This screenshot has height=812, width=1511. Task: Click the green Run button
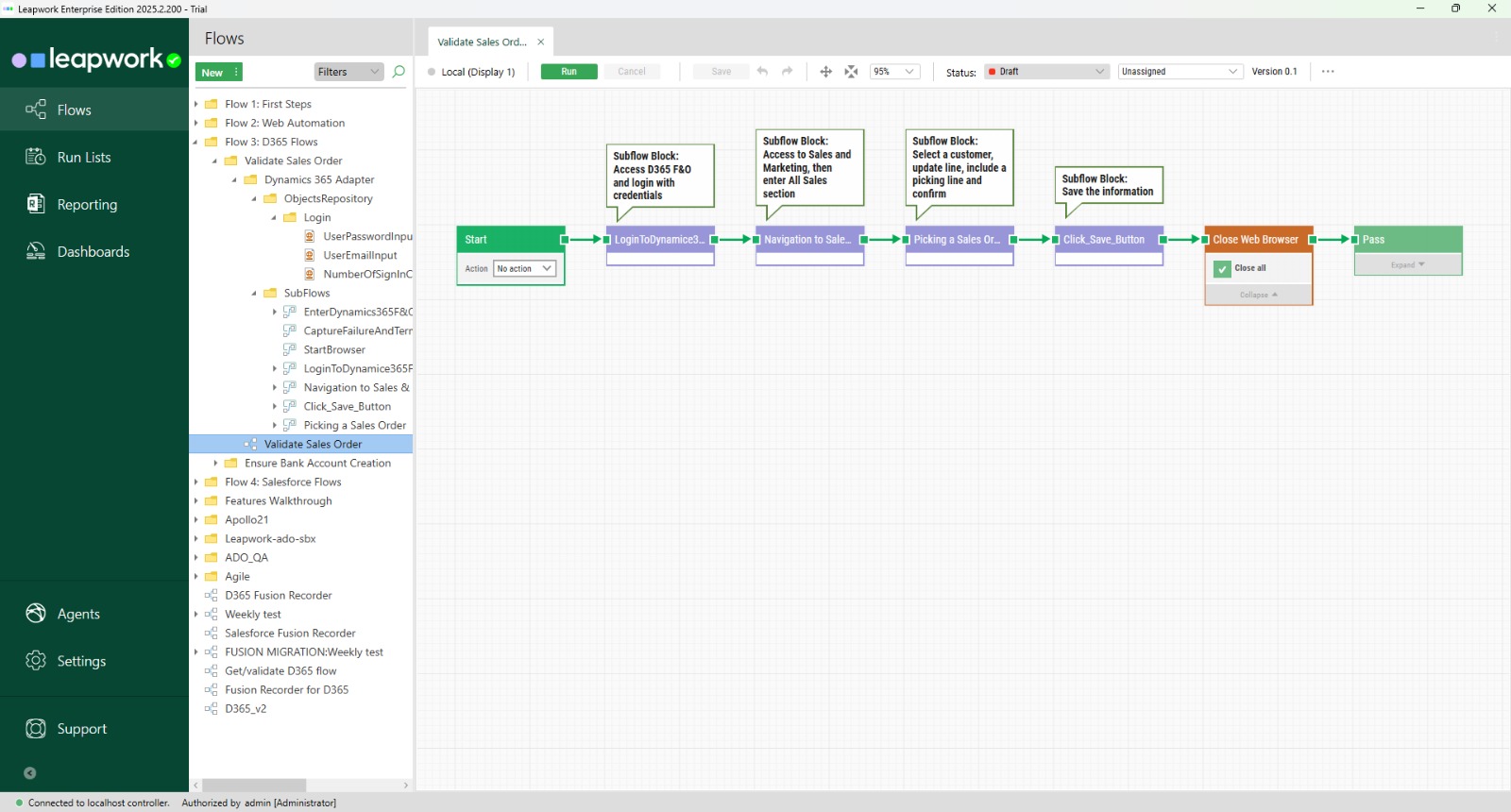pos(569,72)
